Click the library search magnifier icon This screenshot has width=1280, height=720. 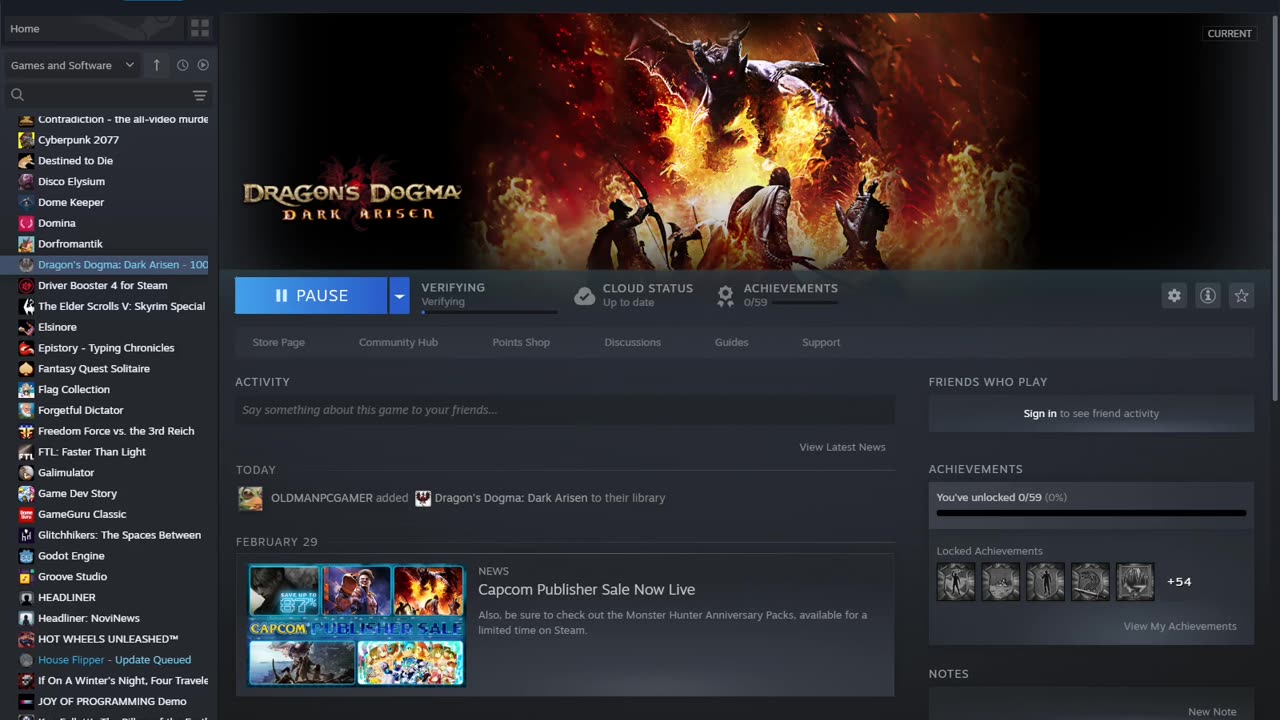click(x=17, y=95)
